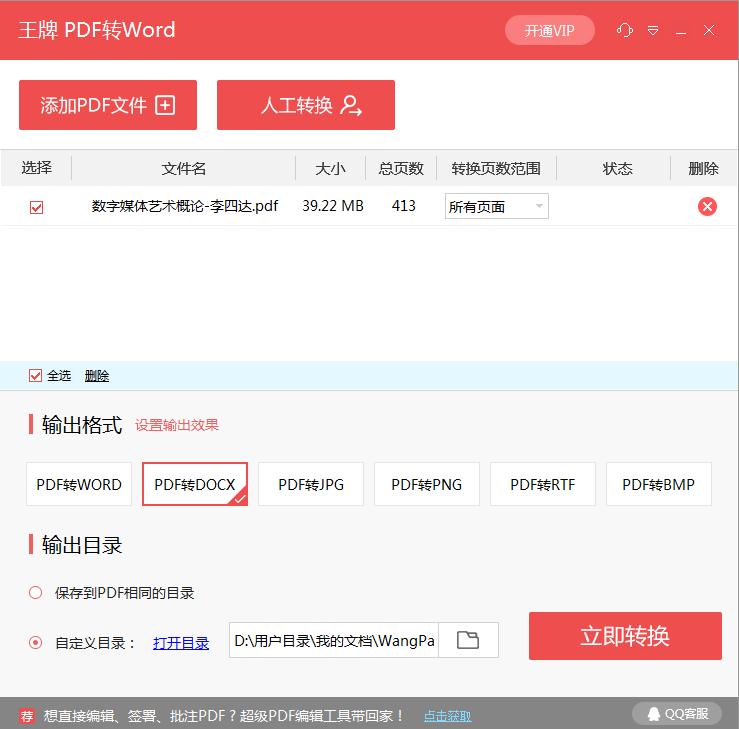739x729 pixels.
Task: Click the 打开目录 link
Action: coord(181,643)
